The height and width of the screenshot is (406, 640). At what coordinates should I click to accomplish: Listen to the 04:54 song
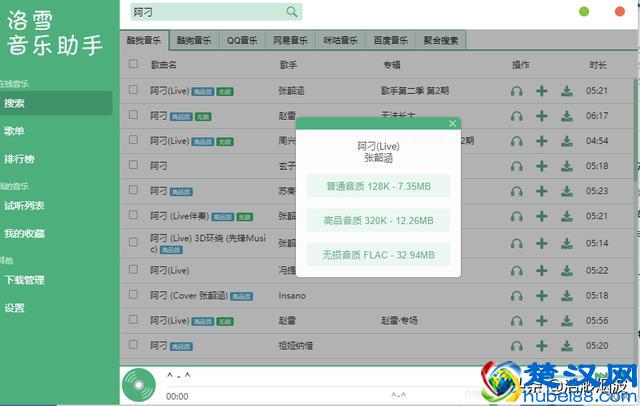pyautogui.click(x=517, y=141)
